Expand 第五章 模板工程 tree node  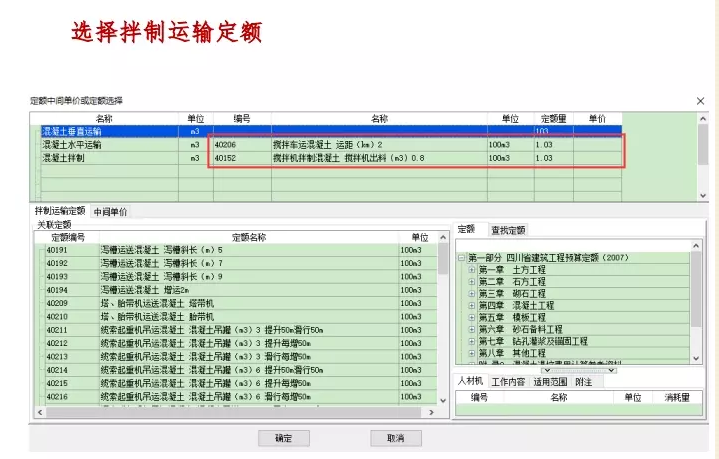point(472,317)
